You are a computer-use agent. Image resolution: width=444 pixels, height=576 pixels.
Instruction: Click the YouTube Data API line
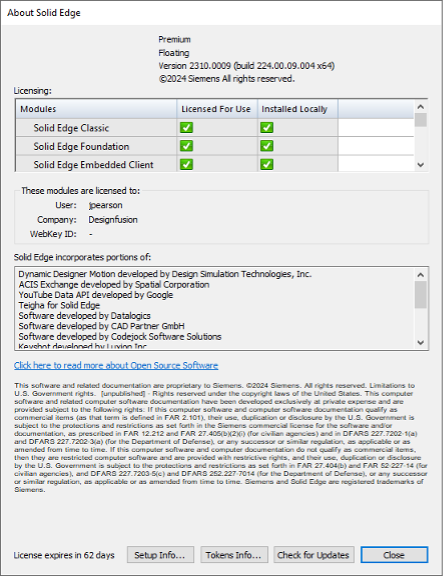(x=95, y=295)
